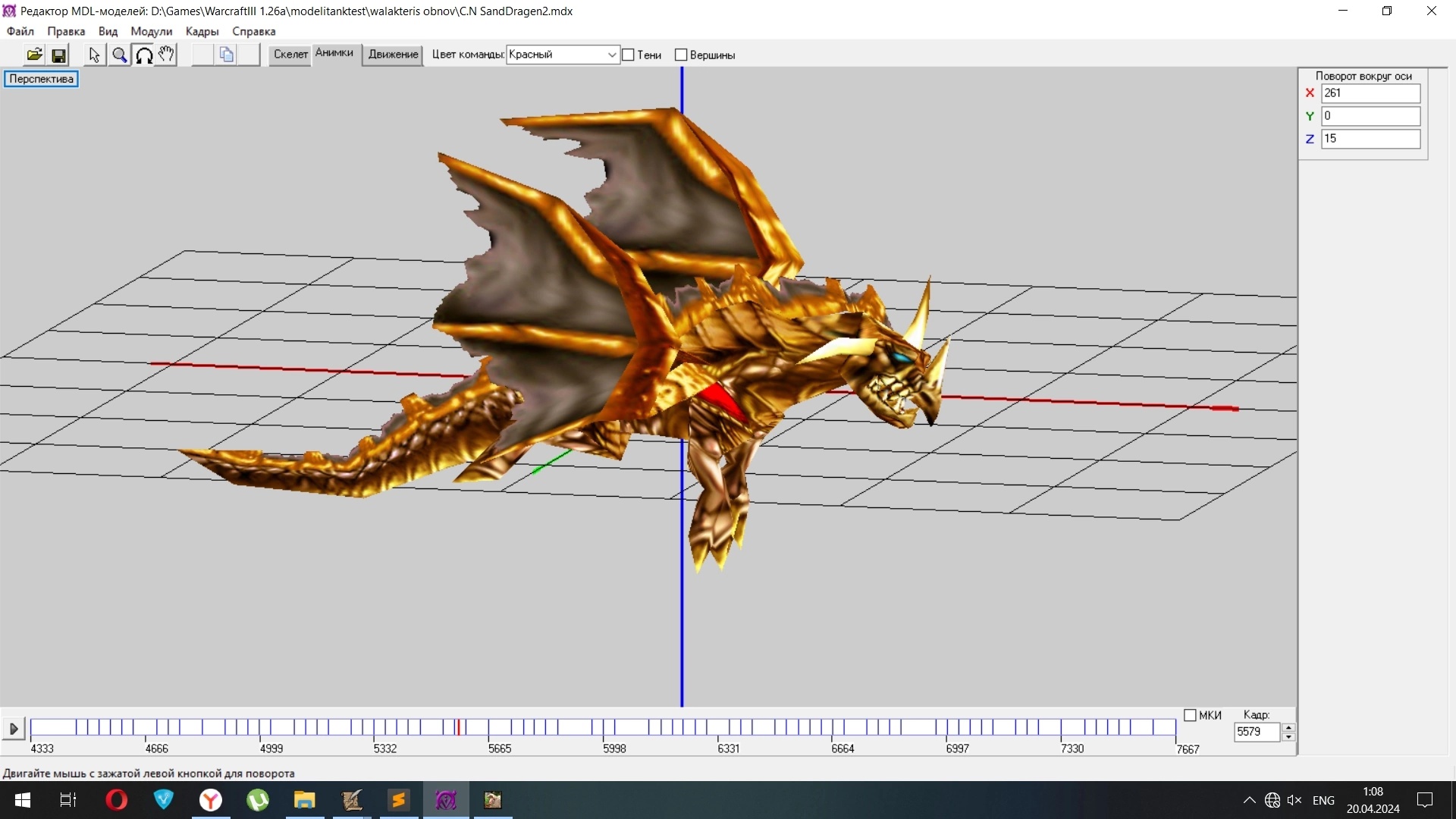Screen dimensions: 1456x819
Task: Open the Модули menu
Action: click(151, 31)
